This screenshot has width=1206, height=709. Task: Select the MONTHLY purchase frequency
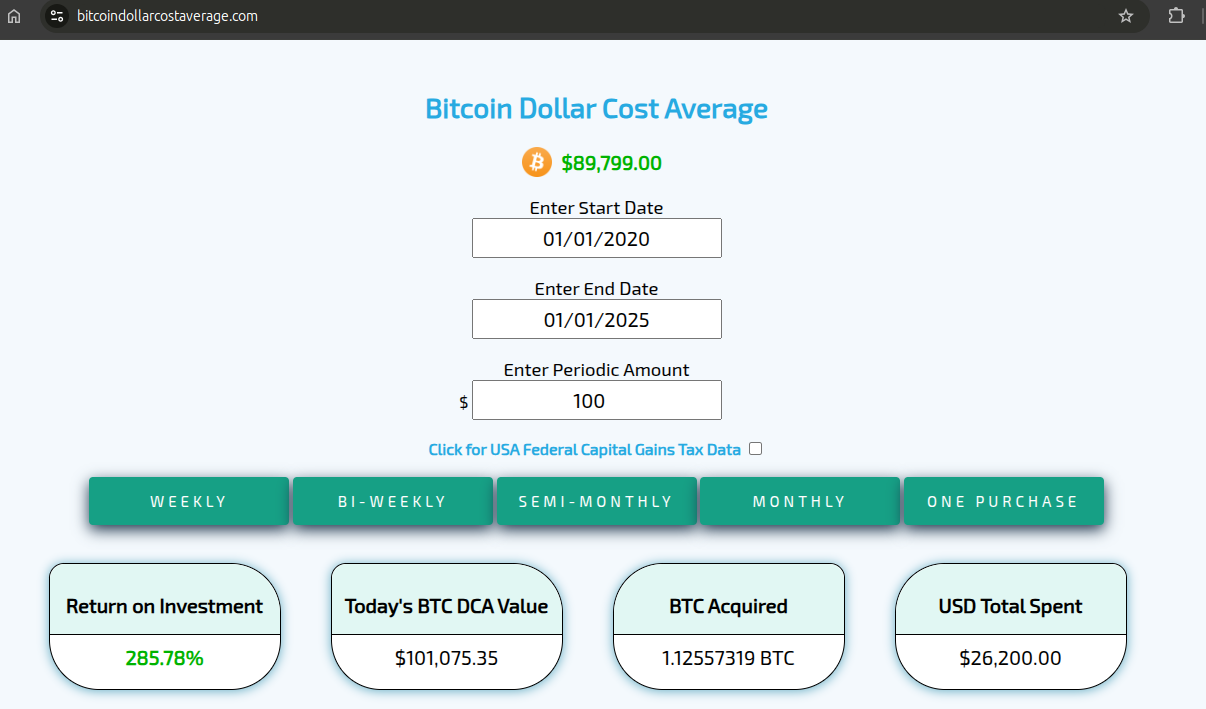pyautogui.click(x=799, y=501)
